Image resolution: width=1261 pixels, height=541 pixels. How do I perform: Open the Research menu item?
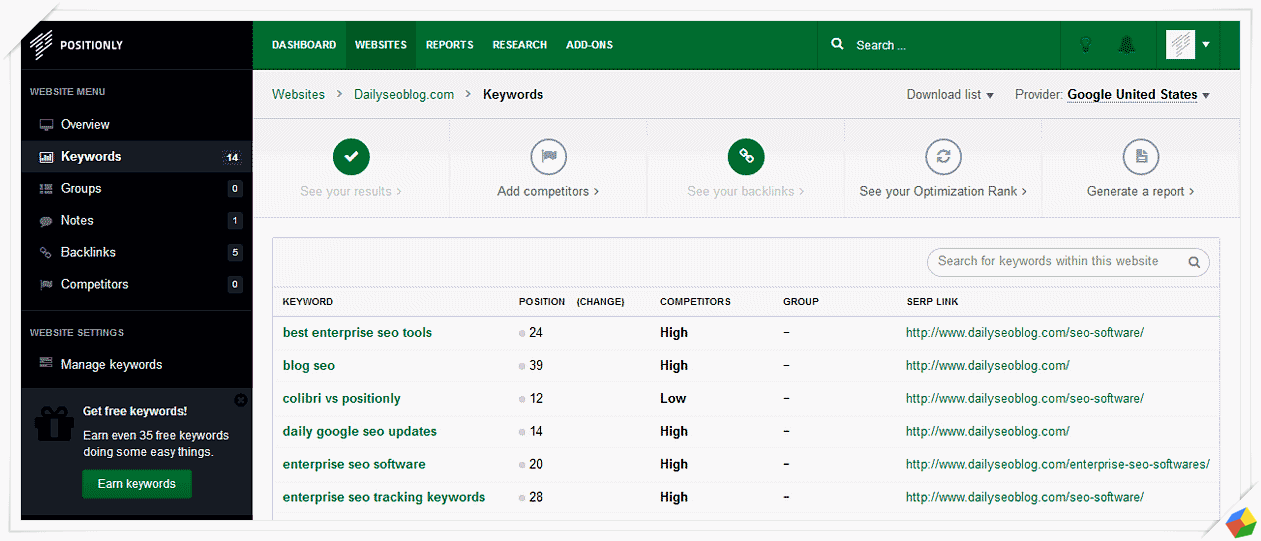pos(519,45)
